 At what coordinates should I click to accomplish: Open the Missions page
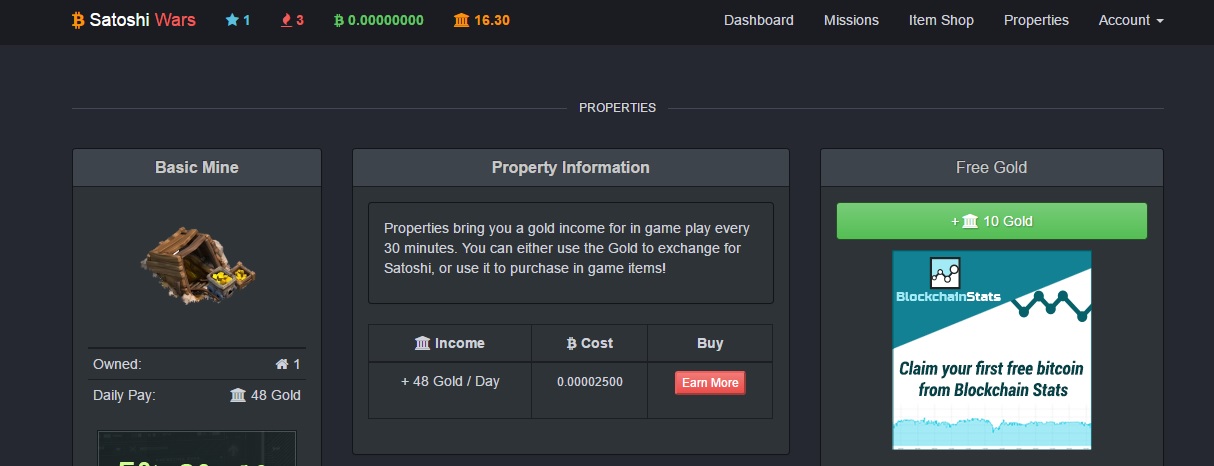pos(851,20)
